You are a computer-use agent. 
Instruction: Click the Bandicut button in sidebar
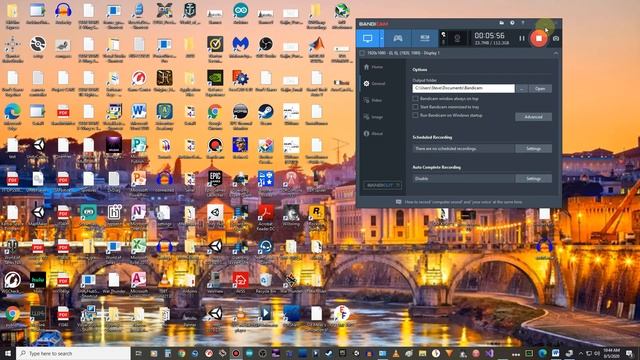point(382,185)
